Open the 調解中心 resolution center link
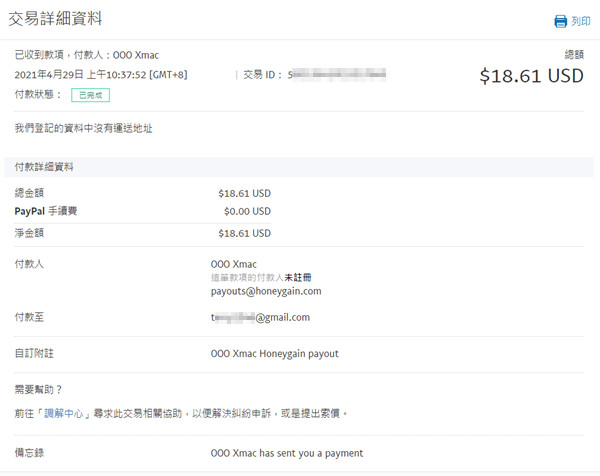 tap(64, 413)
